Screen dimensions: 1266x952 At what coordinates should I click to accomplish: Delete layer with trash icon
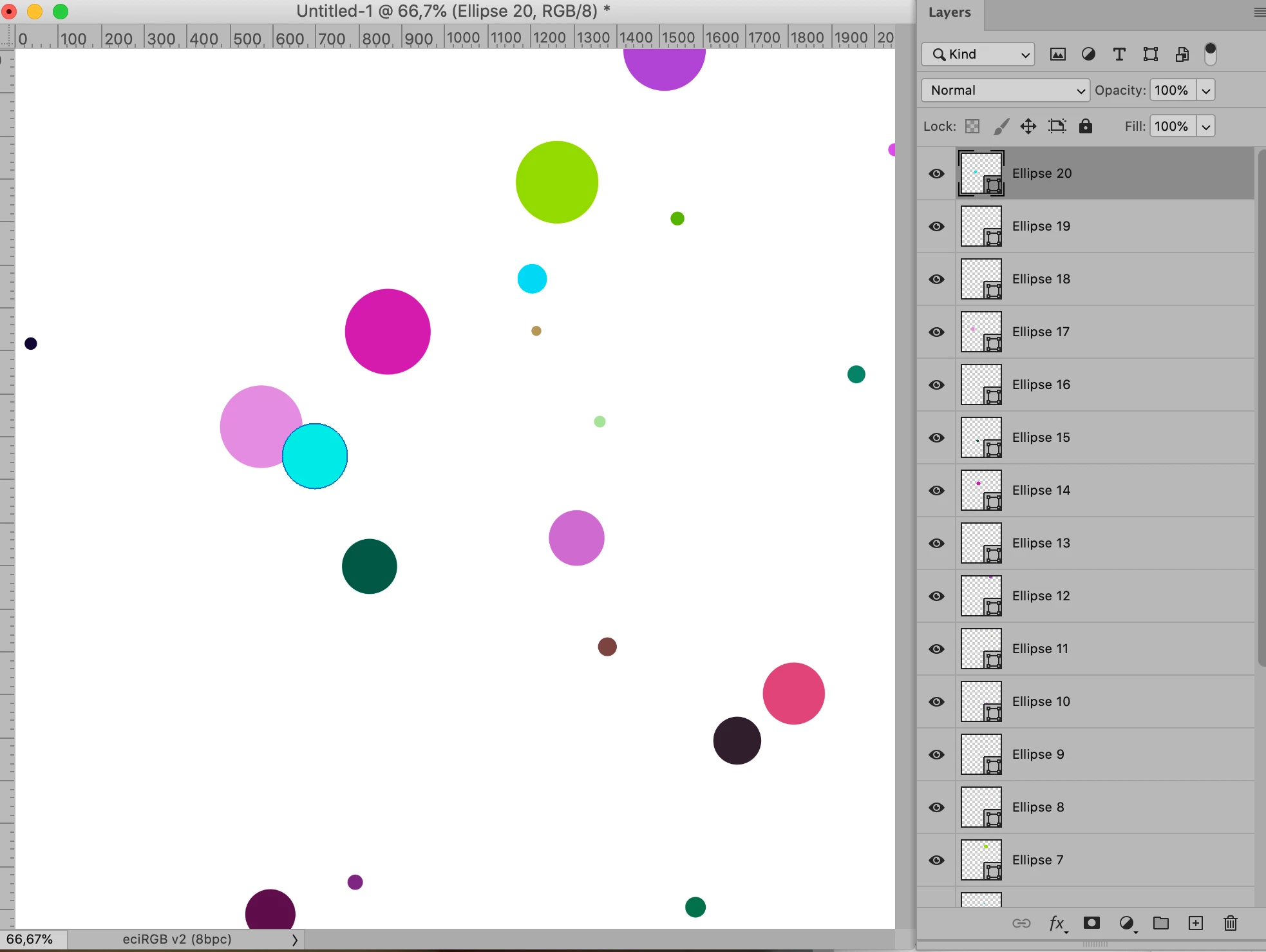[x=1230, y=923]
